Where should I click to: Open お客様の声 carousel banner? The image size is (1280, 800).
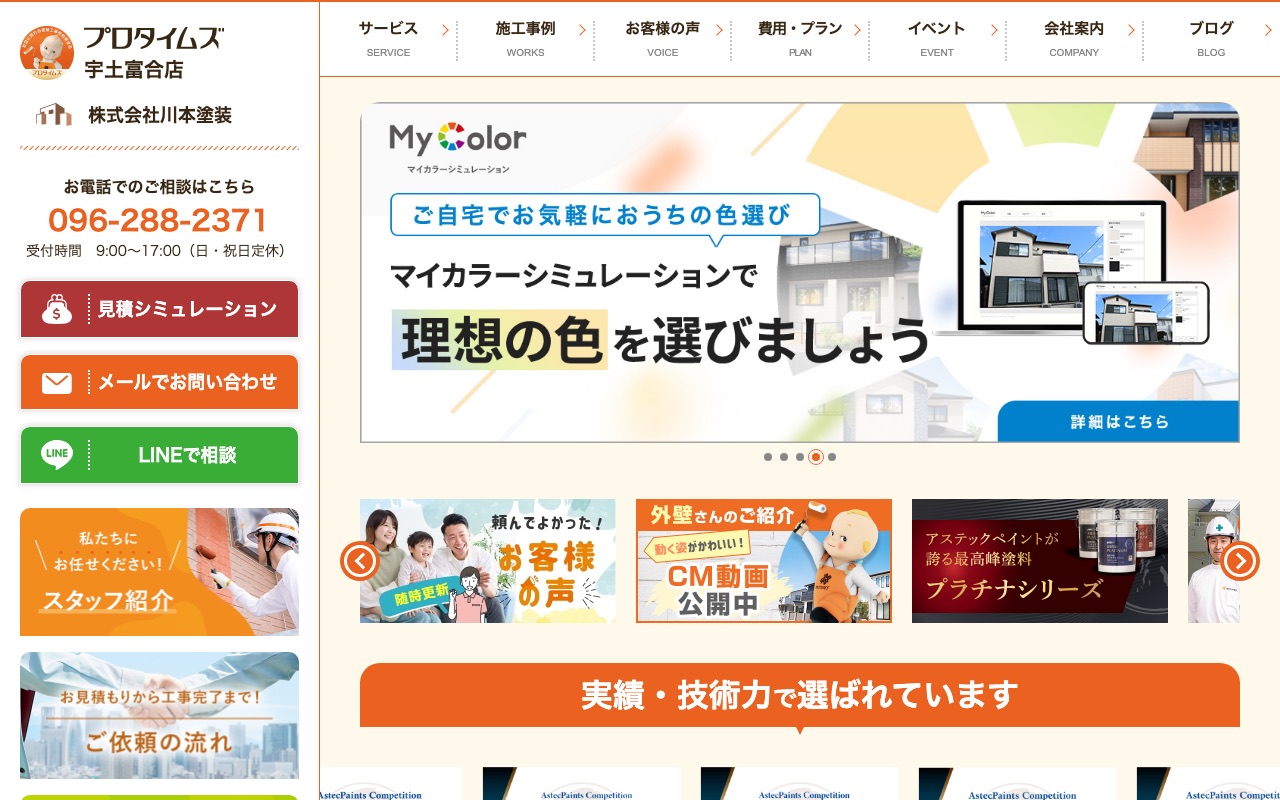click(488, 561)
